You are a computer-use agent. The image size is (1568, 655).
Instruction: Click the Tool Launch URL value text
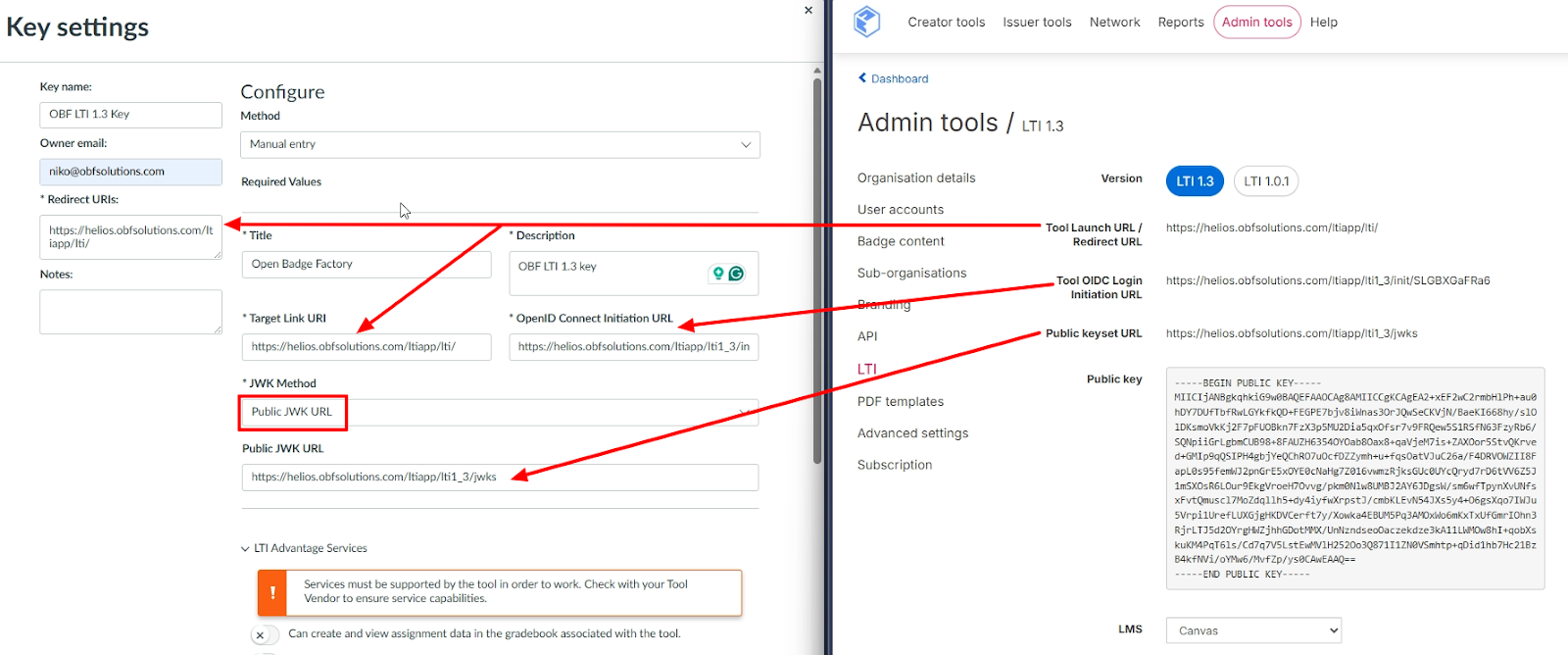pyautogui.click(x=1271, y=227)
